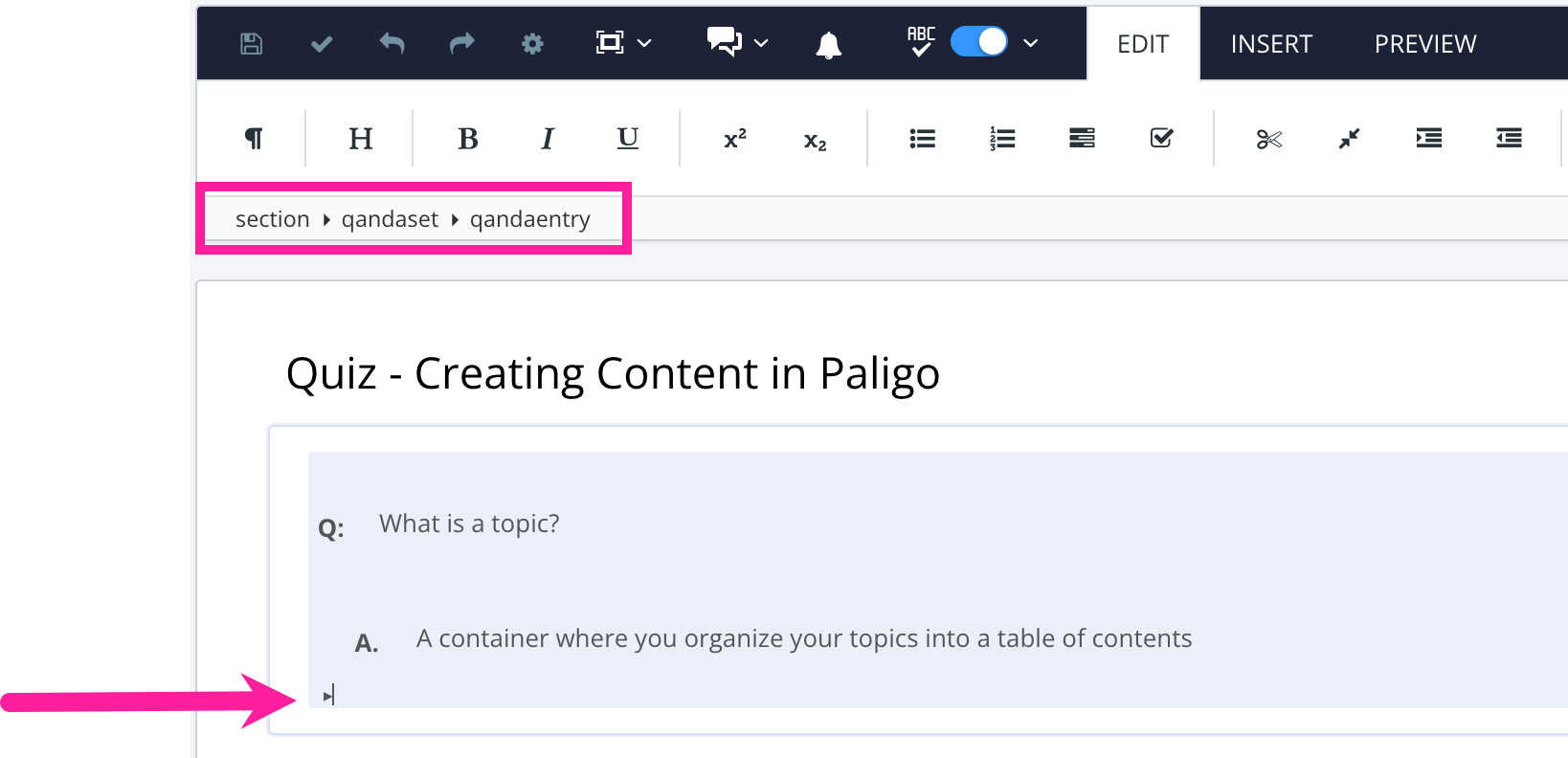Viewport: 1568px width, 758px height.
Task: Insert a procedure steps list
Action: [x=1082, y=139]
